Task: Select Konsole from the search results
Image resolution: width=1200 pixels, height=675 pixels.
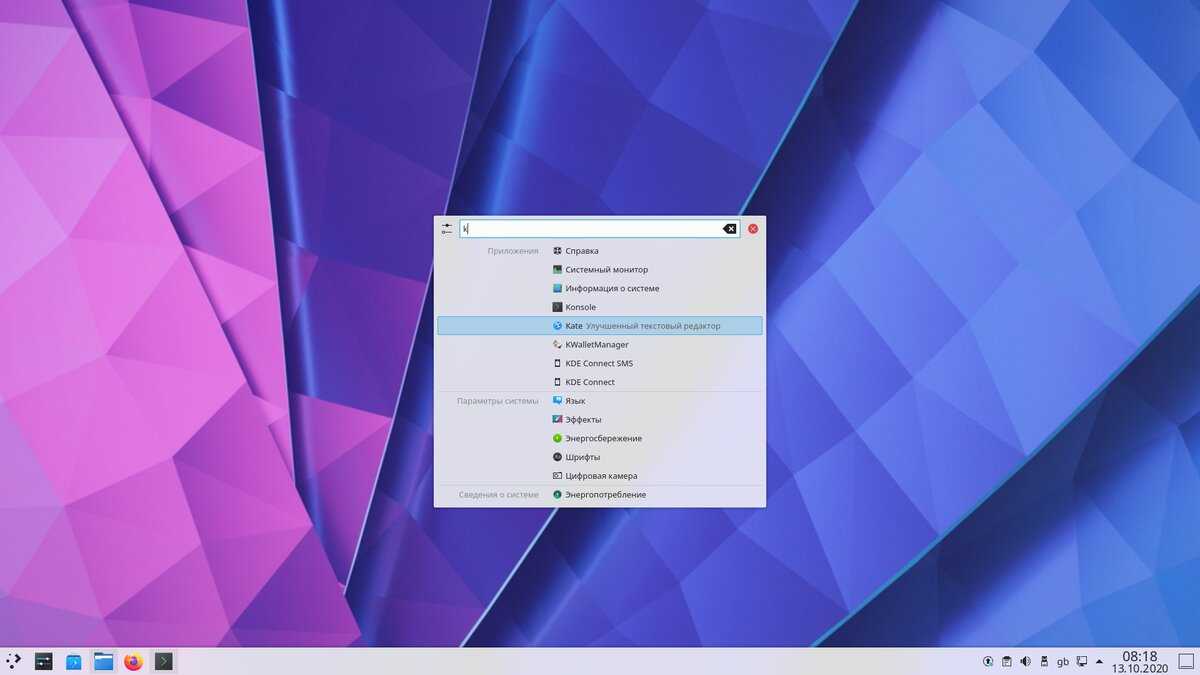Action: tap(580, 307)
